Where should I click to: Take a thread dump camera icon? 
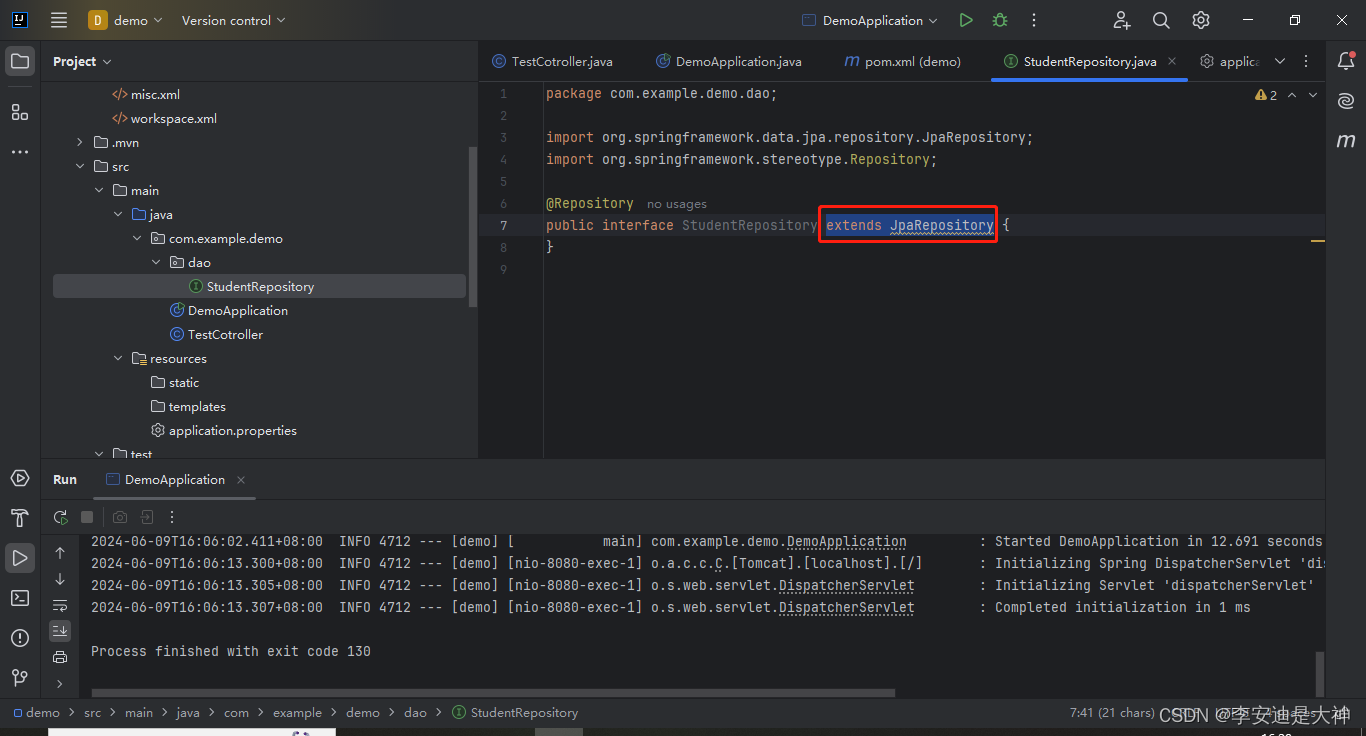[120, 517]
